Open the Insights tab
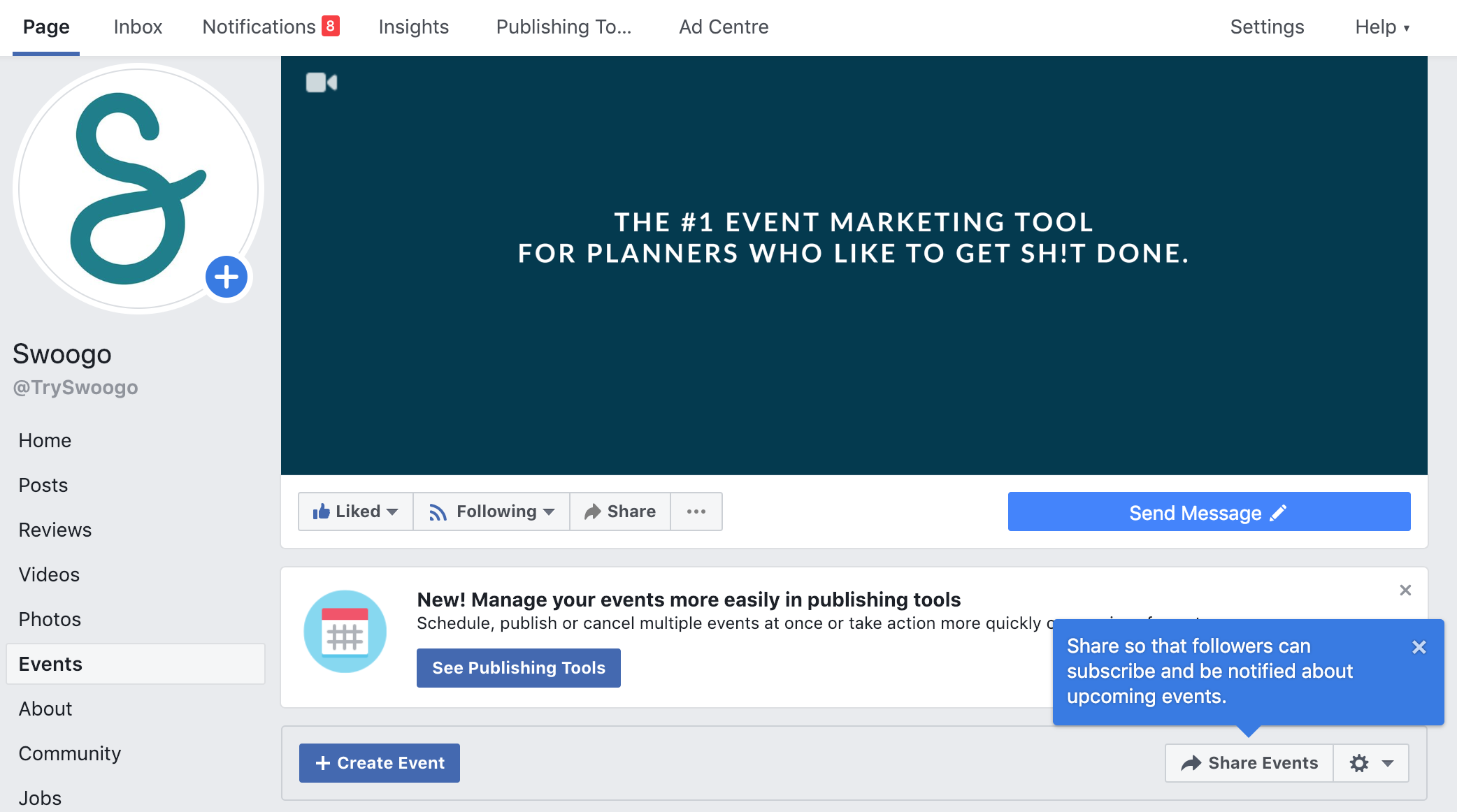Image resolution: width=1457 pixels, height=812 pixels. [x=414, y=27]
